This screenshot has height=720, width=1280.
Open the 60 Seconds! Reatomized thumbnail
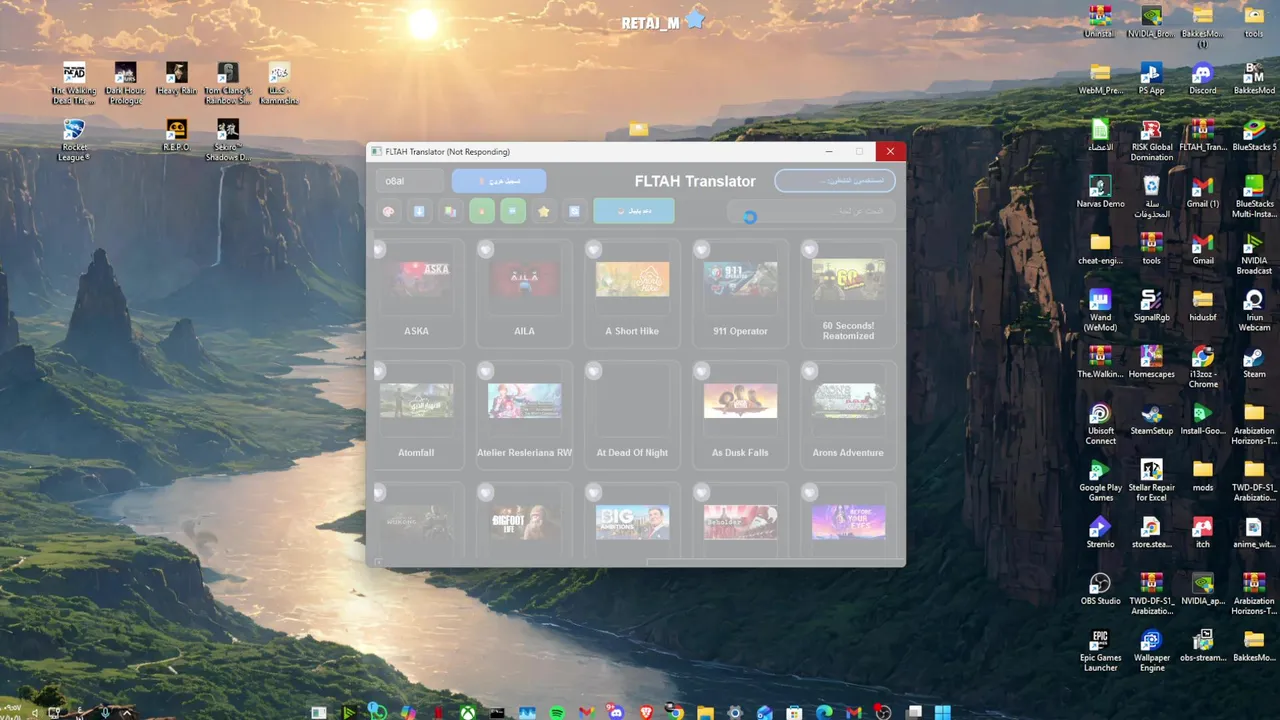(848, 279)
